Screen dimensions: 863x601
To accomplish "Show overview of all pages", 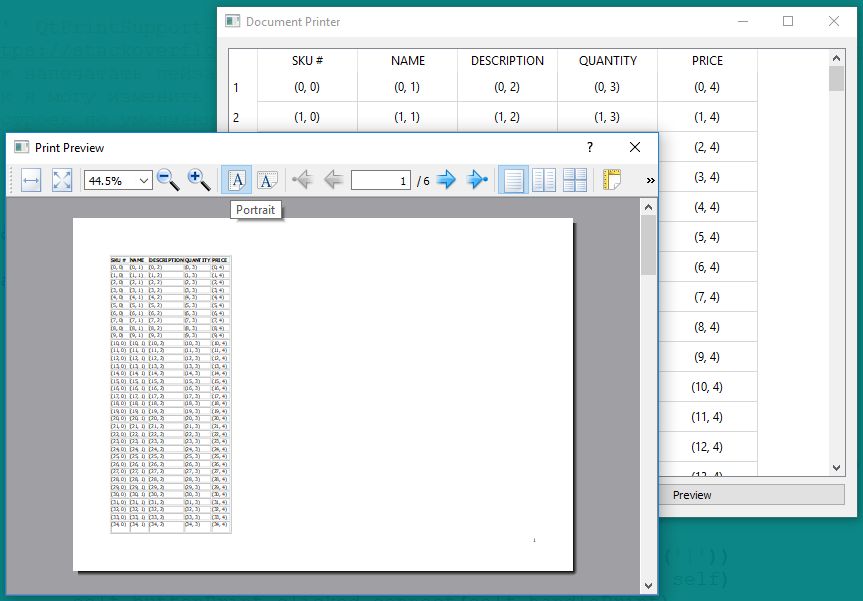I will 575,180.
